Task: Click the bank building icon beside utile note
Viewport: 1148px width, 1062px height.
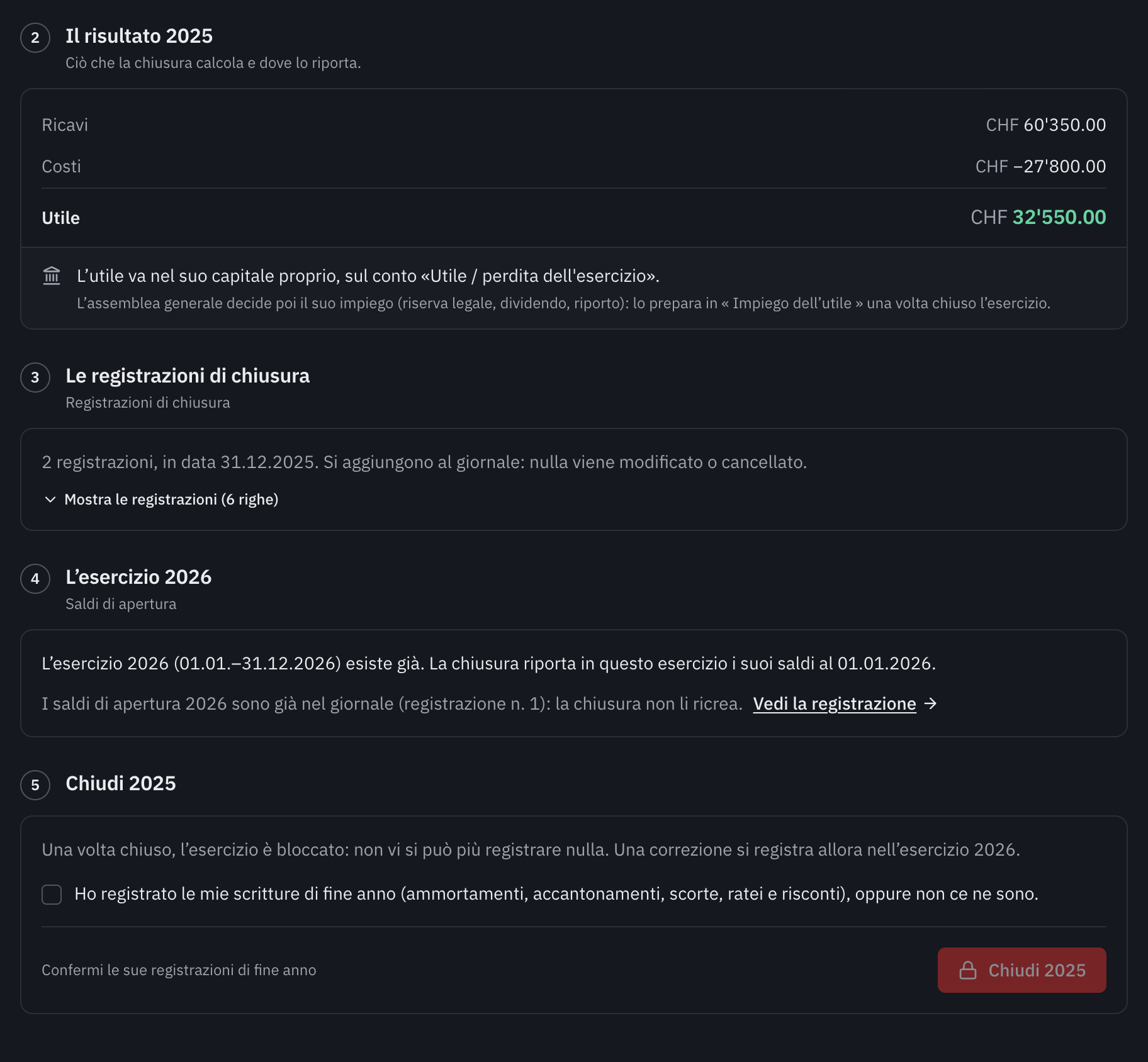Action: click(52, 276)
